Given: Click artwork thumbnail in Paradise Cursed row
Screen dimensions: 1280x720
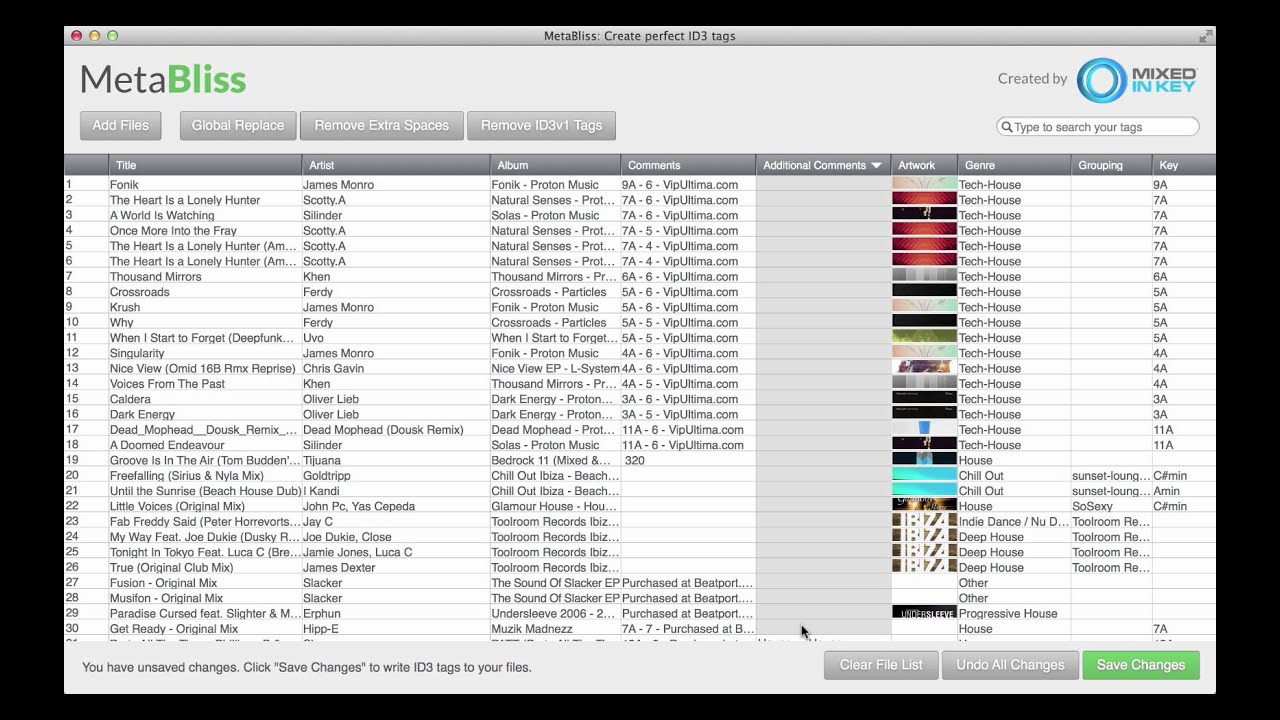Looking at the screenshot, I should click(924, 613).
